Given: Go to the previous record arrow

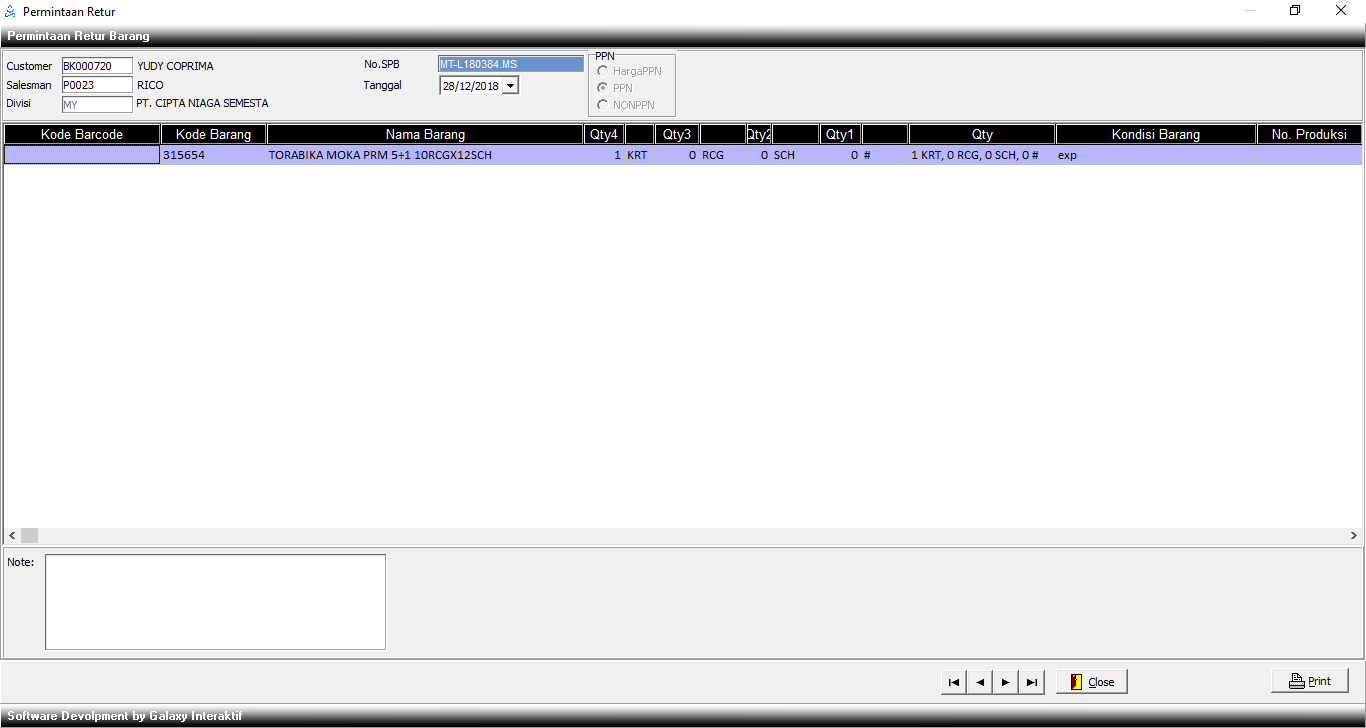Looking at the screenshot, I should tap(980, 682).
